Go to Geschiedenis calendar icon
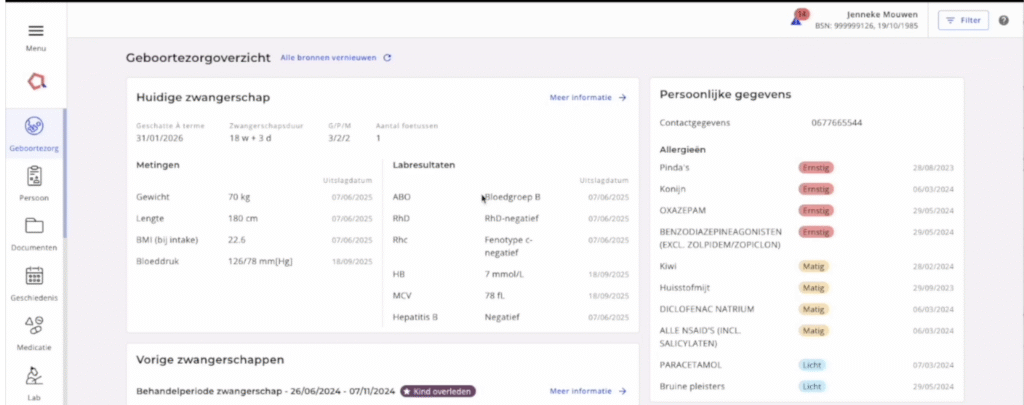 click(x=35, y=276)
